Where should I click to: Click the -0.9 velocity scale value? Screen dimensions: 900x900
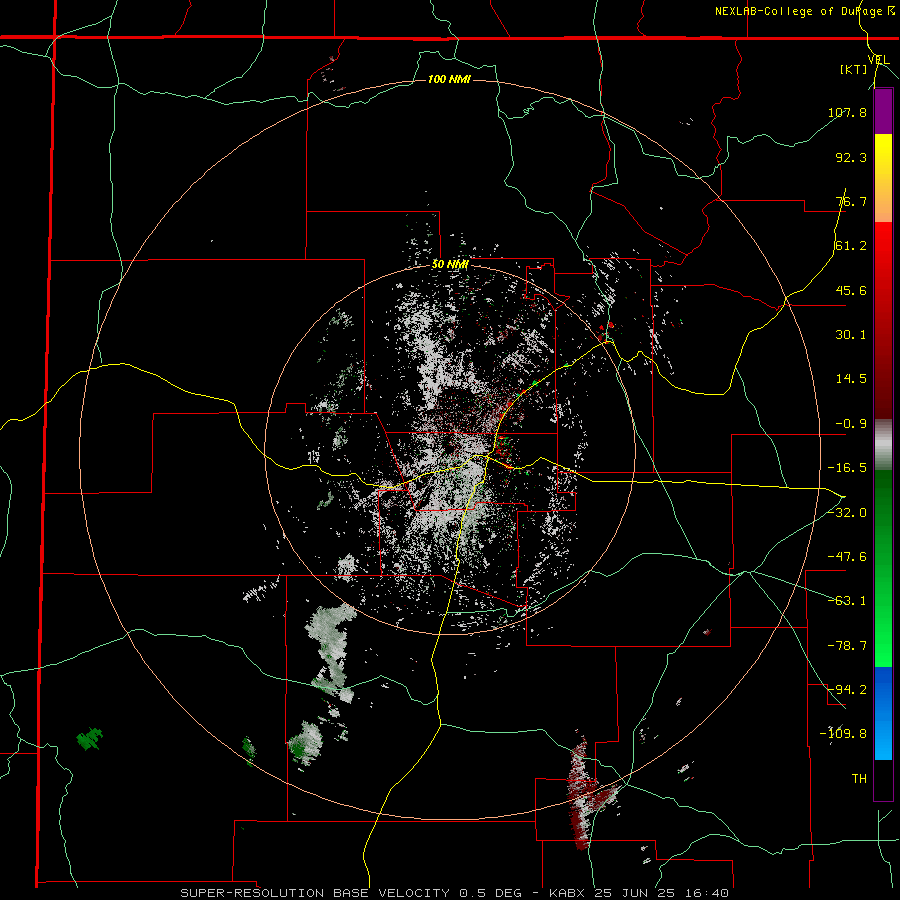pyautogui.click(x=851, y=424)
